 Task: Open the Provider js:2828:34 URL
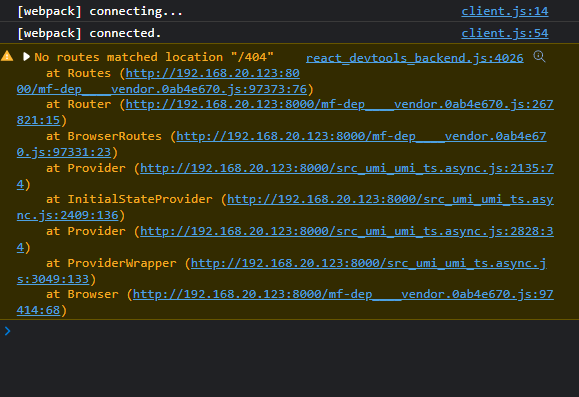[x=346, y=231]
